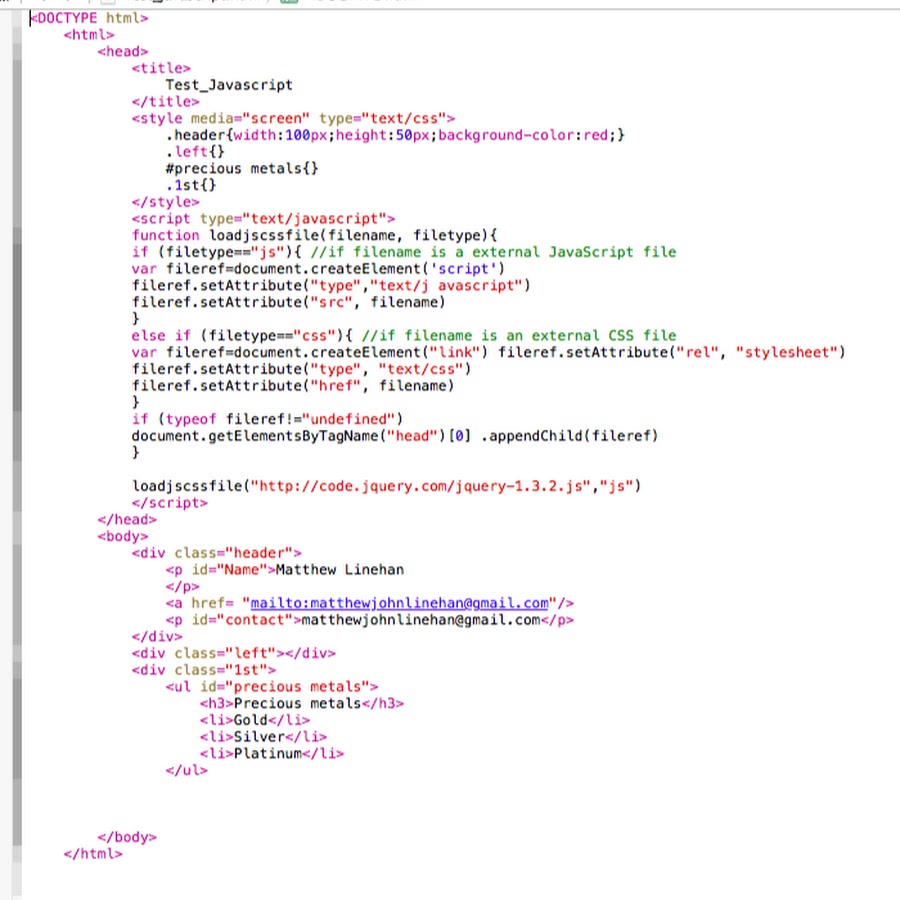Click the setAttribute("href", filename) line

[x=293, y=386]
